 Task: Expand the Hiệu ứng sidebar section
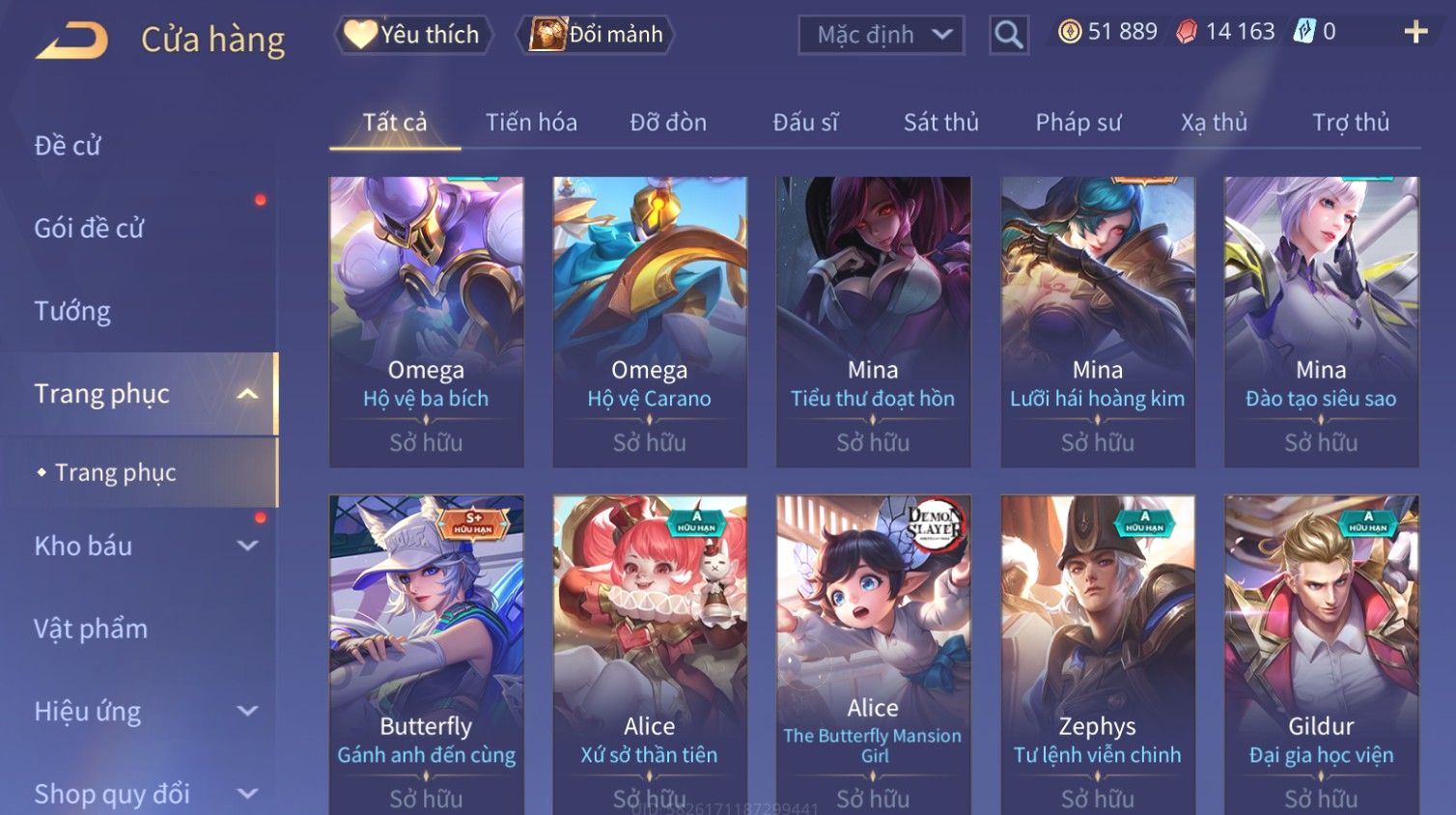(x=247, y=712)
